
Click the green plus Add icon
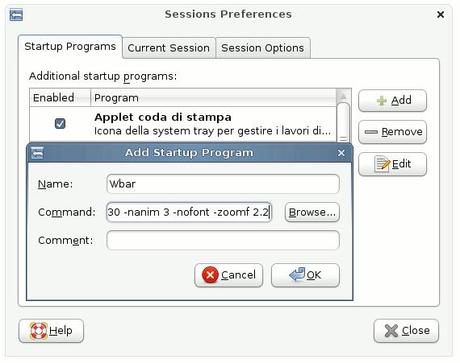point(382,100)
